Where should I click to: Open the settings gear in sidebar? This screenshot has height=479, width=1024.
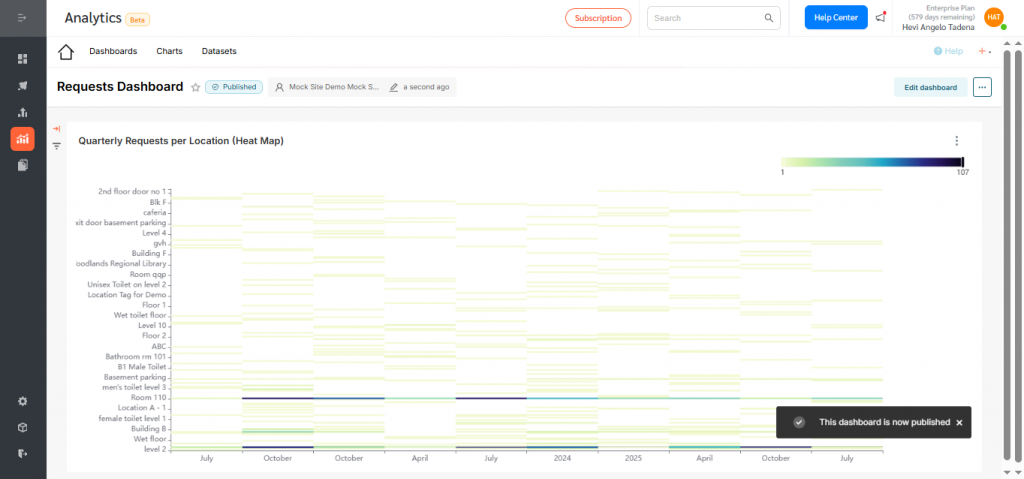point(22,401)
